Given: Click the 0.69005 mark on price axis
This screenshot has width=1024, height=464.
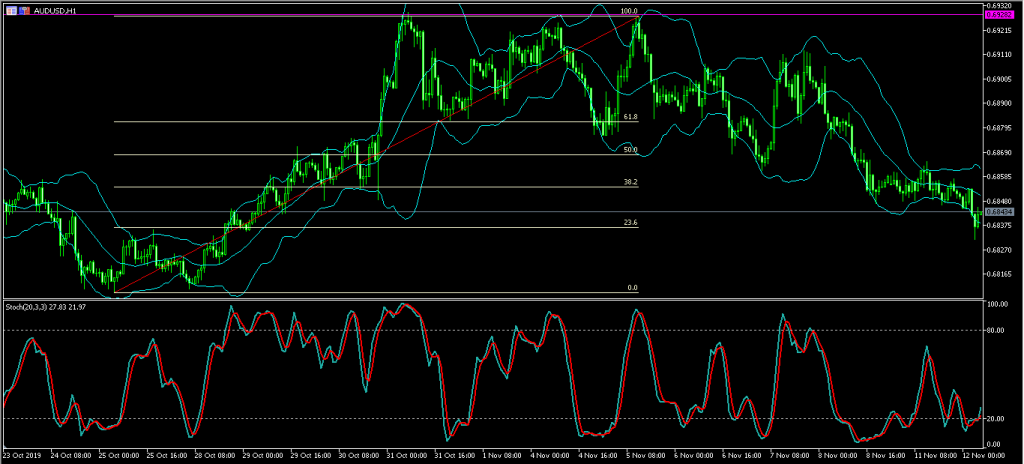Looking at the screenshot, I should tap(1000, 79).
